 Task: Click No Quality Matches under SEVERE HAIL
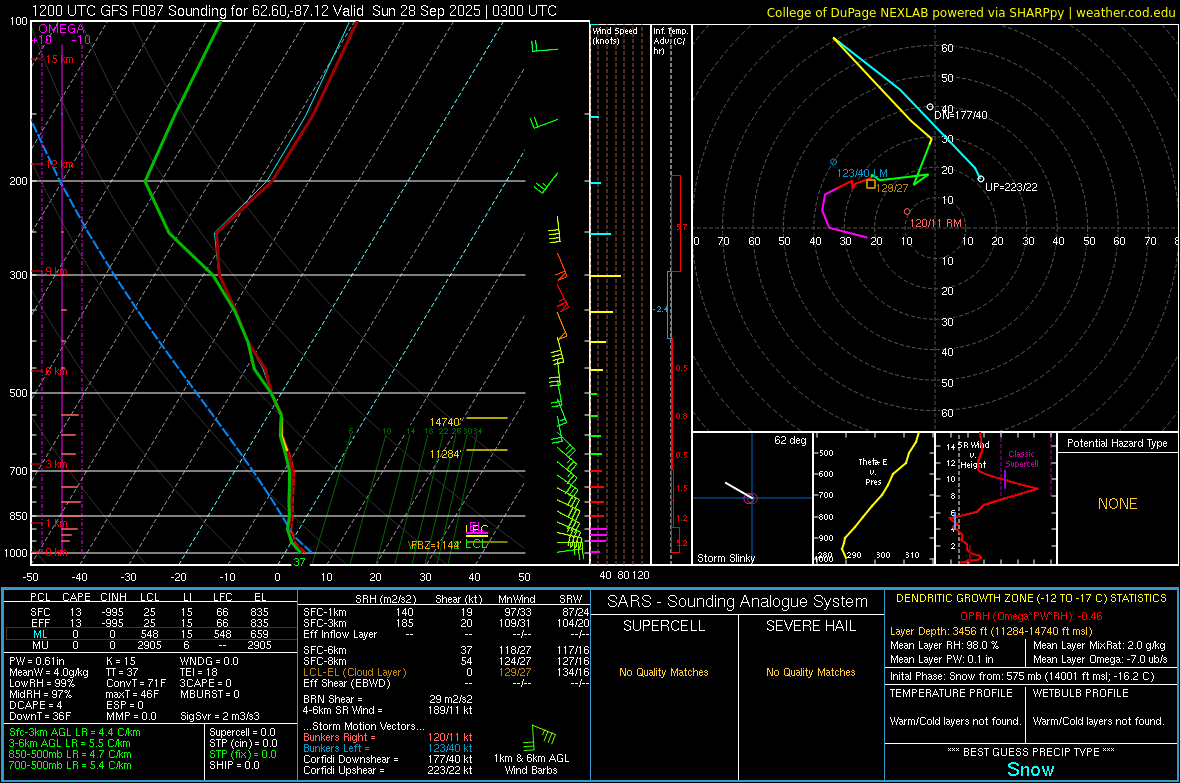(x=810, y=672)
